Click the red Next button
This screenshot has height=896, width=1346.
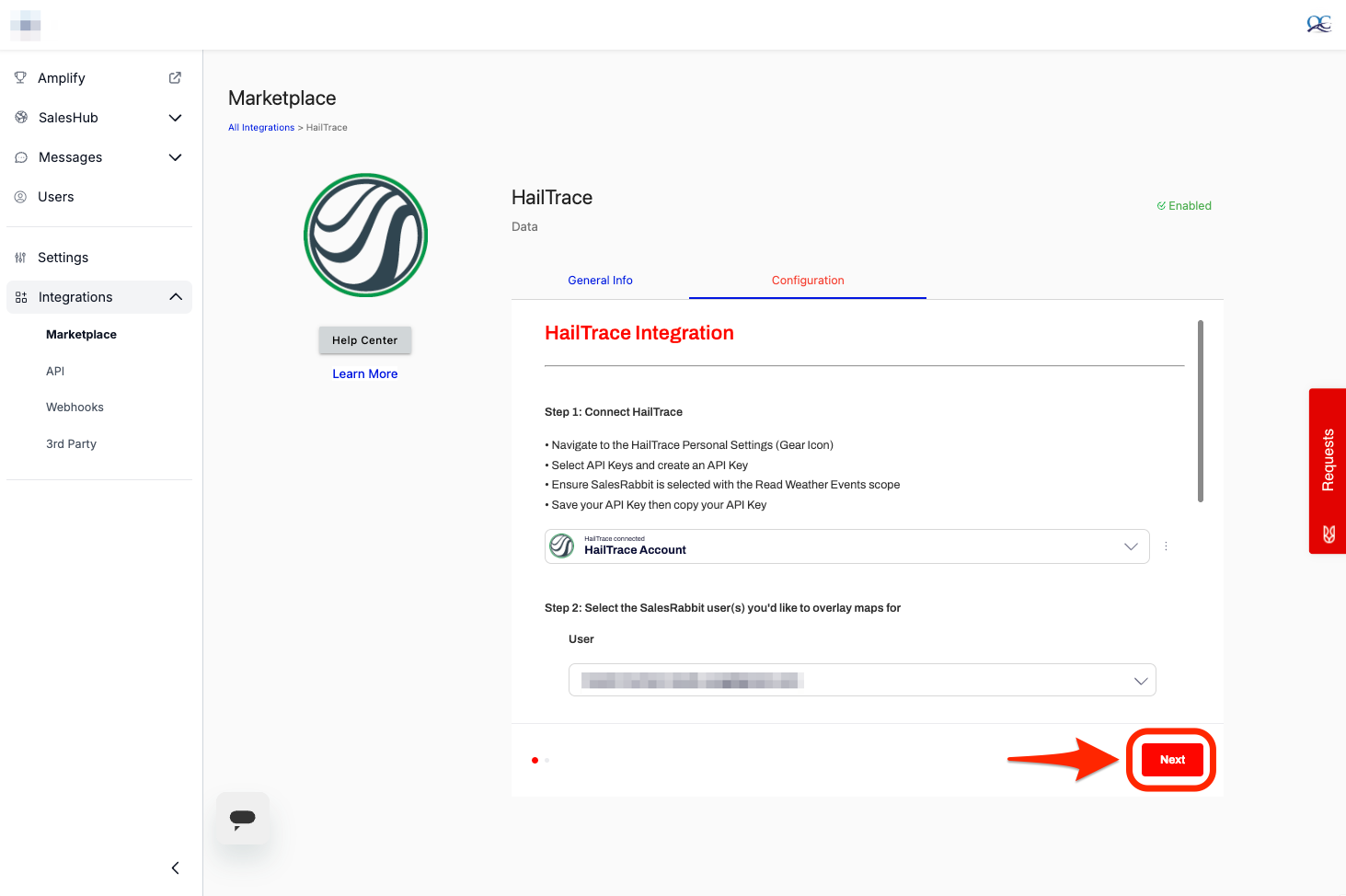pyautogui.click(x=1171, y=760)
